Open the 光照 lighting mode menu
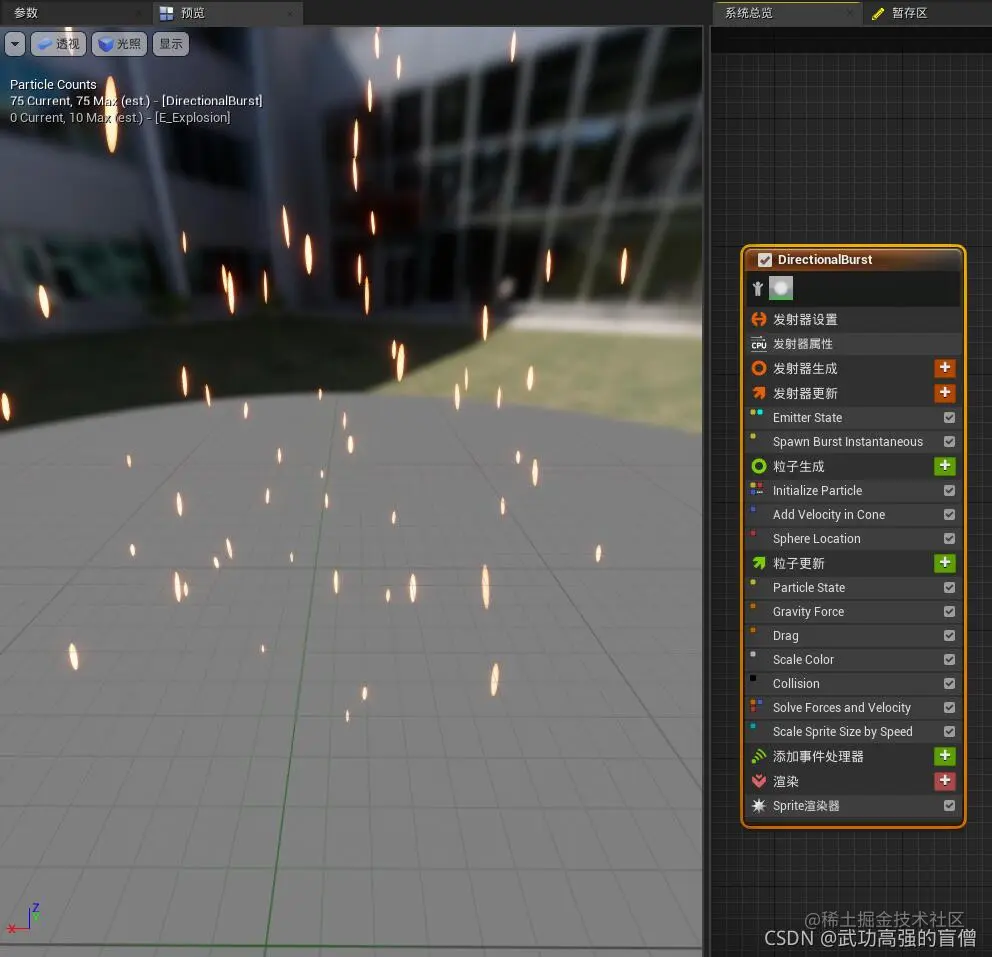Screen dimensions: 992x957 120,44
